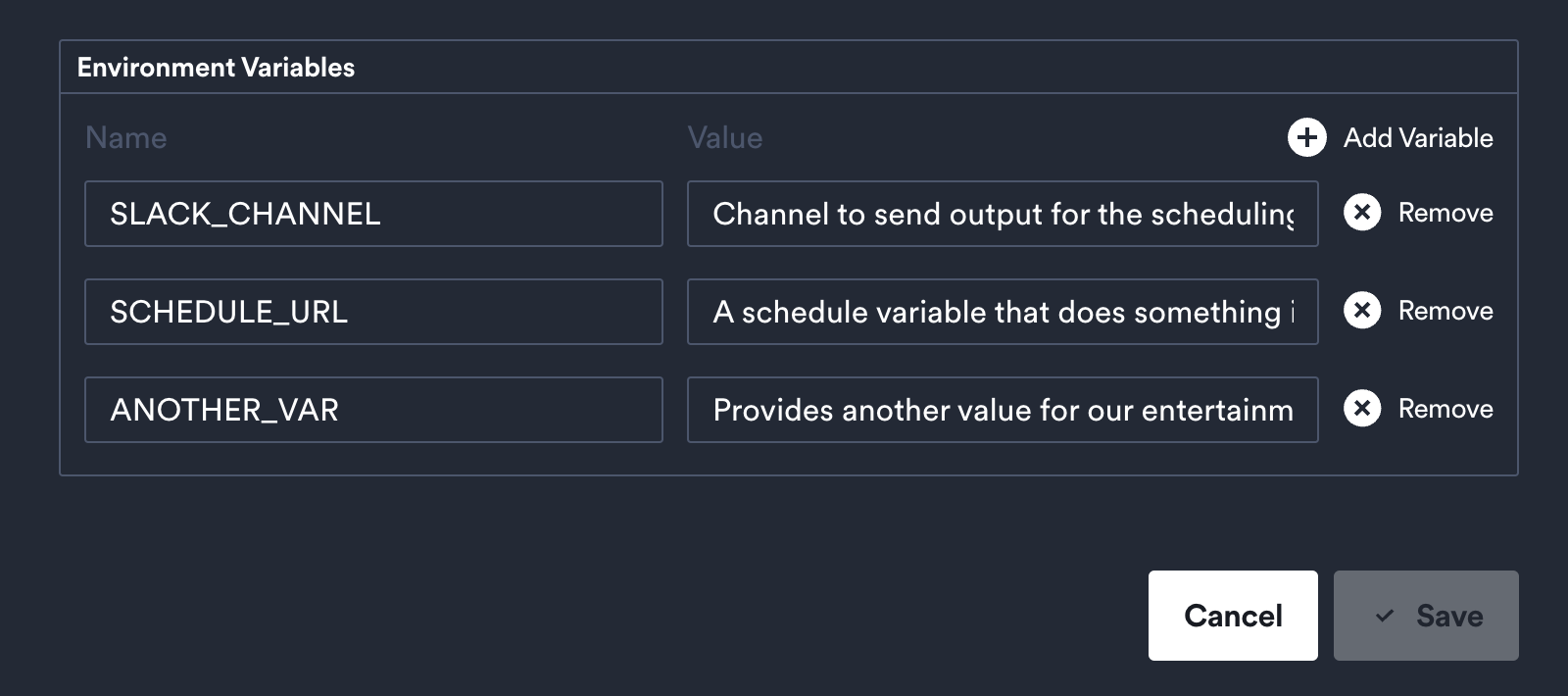Click Add Variable to create a new entry
The width and height of the screenshot is (1568, 696).
[x=1419, y=138]
